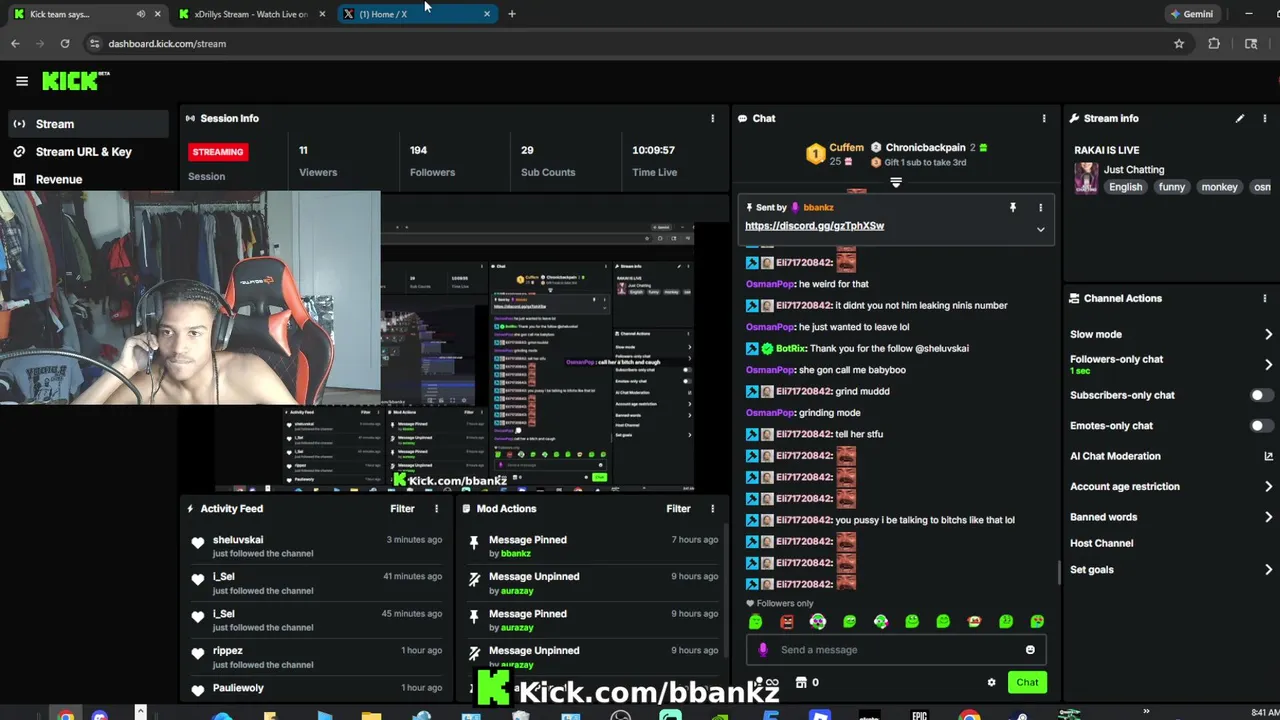The image size is (1280, 720).
Task: Click the English language tag
Action: click(1125, 187)
